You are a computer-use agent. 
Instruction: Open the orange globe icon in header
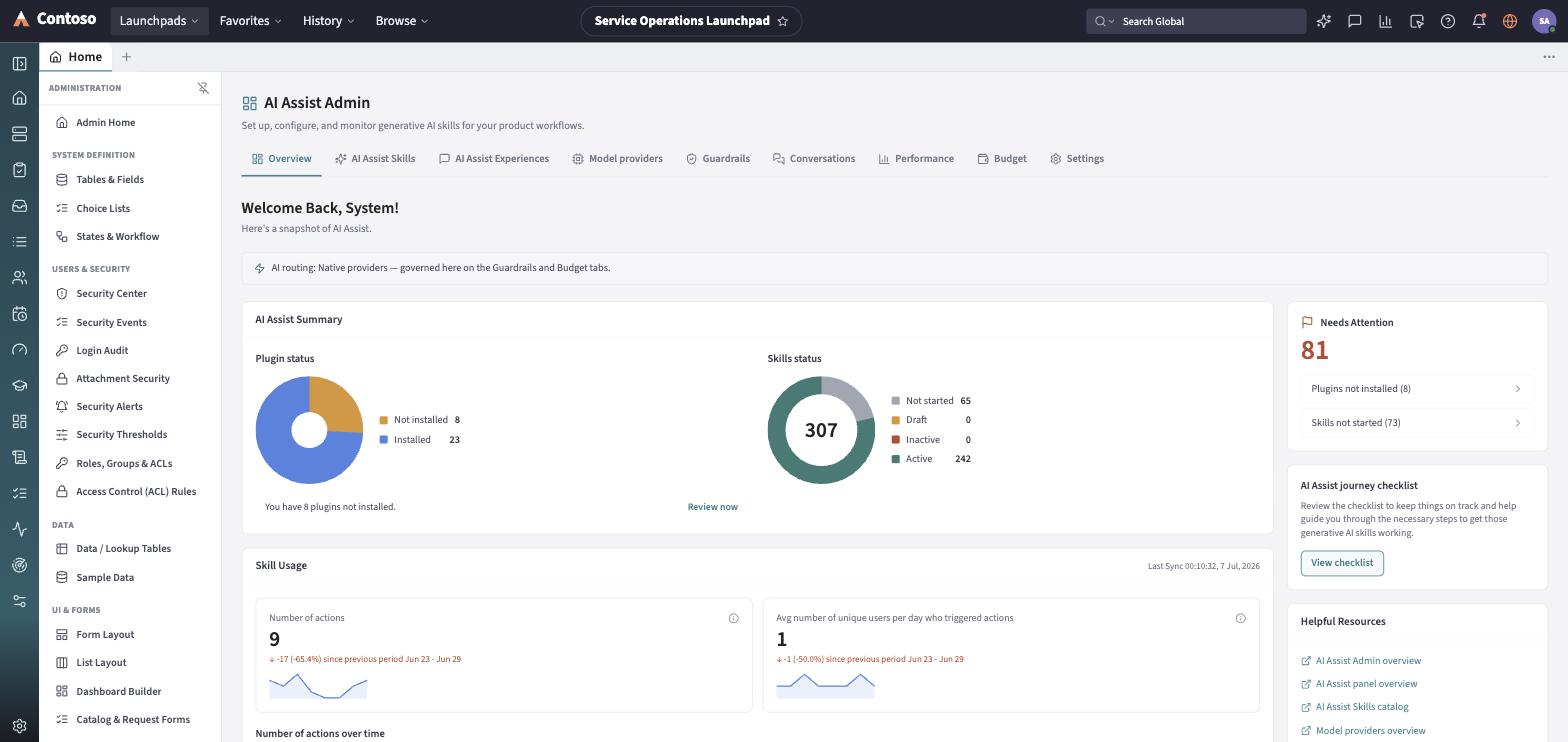[x=1510, y=21]
